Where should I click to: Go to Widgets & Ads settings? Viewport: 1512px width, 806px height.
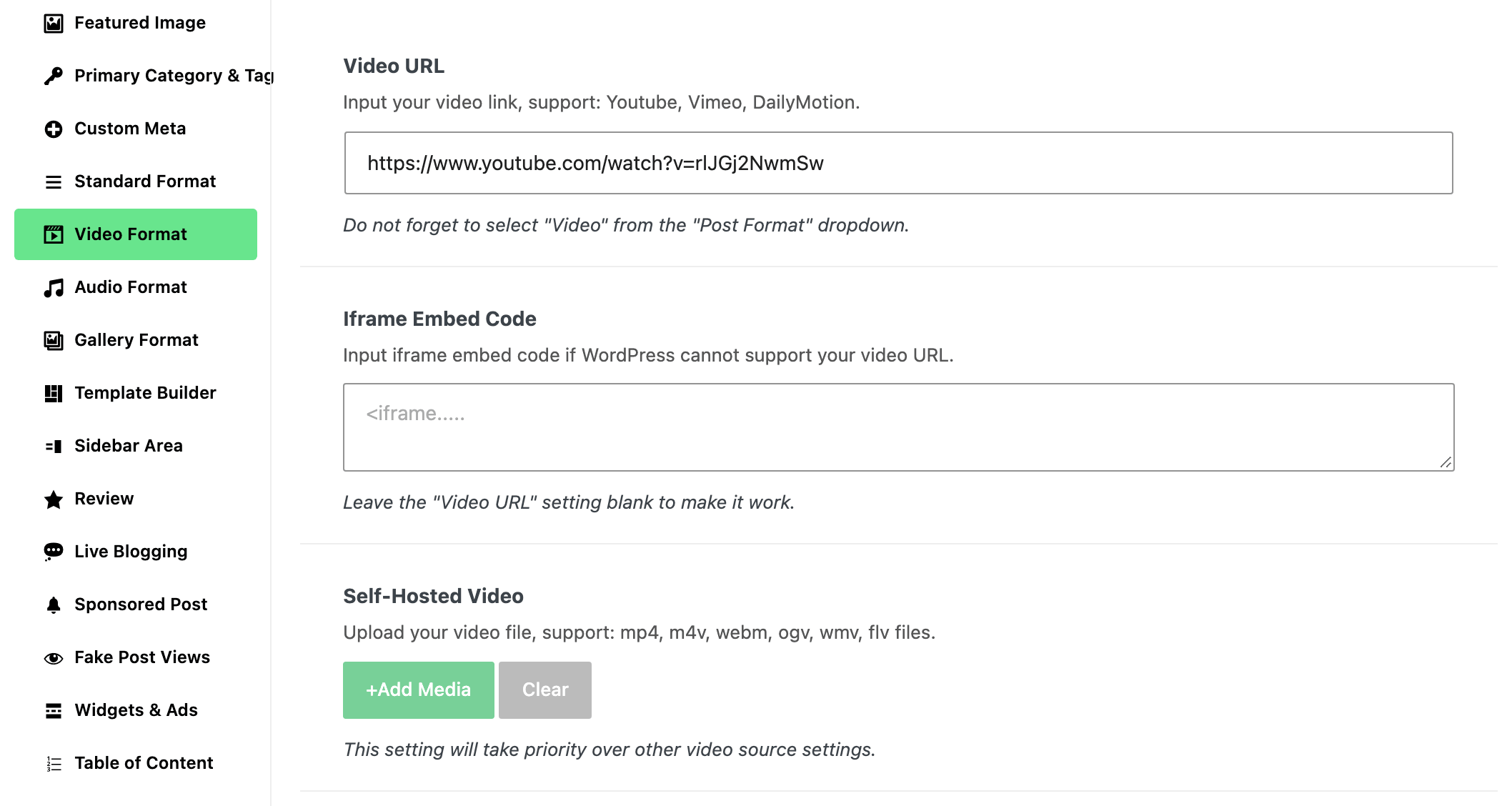(136, 710)
